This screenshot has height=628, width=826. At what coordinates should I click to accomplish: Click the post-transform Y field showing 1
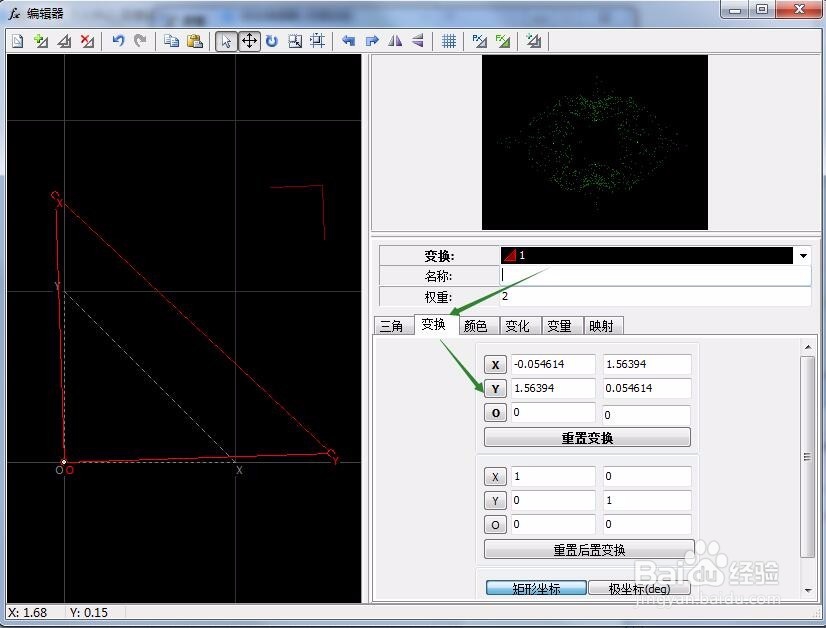click(x=647, y=500)
